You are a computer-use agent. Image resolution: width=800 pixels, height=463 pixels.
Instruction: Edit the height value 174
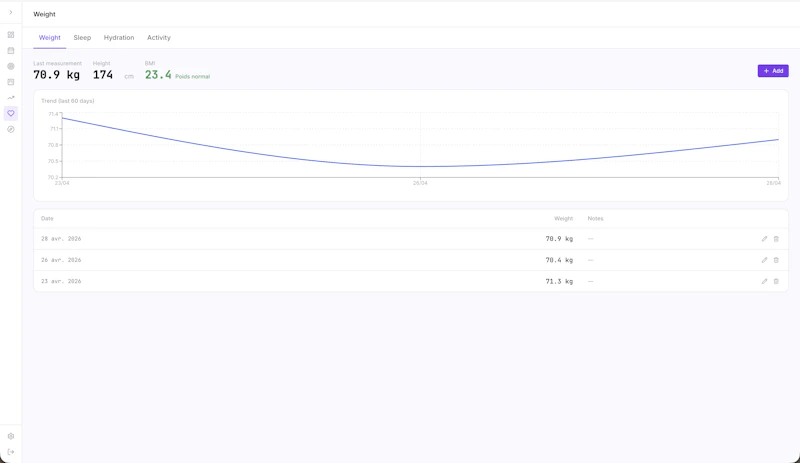pyautogui.click(x=103, y=75)
